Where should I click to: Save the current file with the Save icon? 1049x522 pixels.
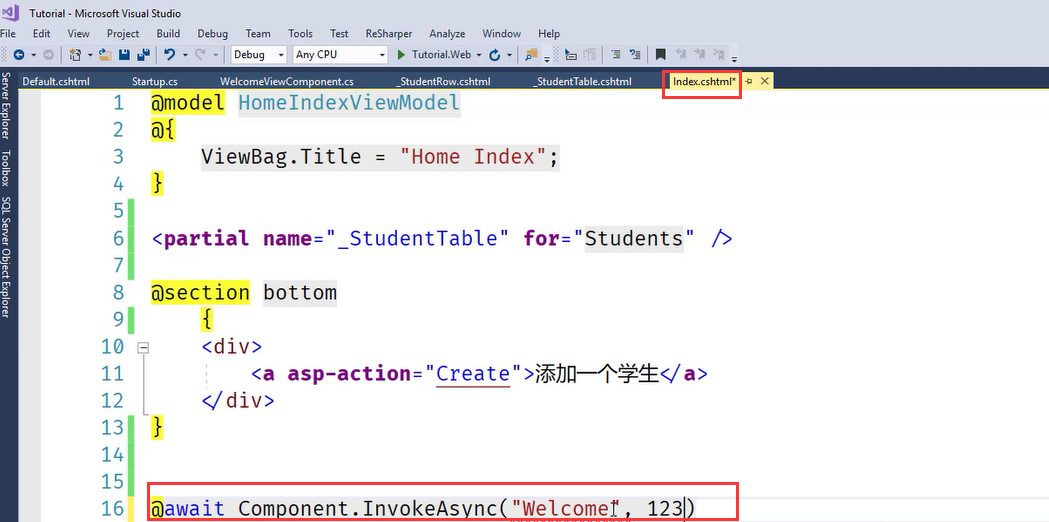[x=124, y=55]
